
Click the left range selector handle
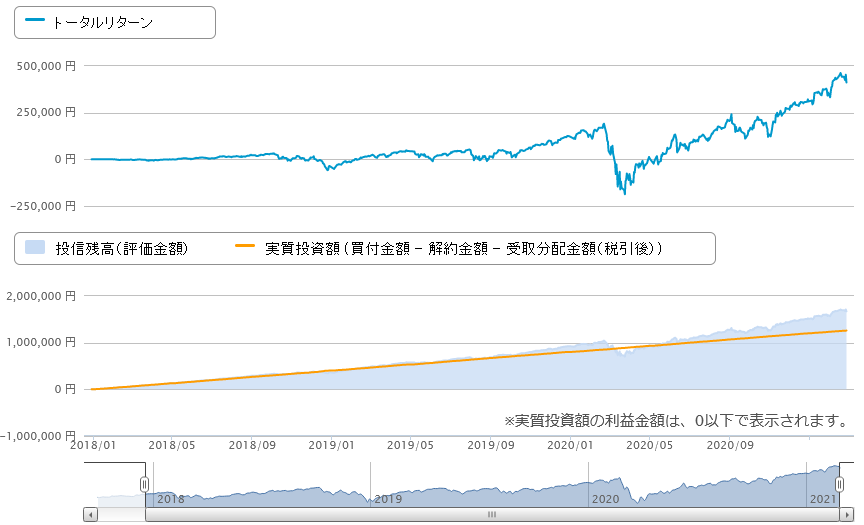(x=144, y=484)
